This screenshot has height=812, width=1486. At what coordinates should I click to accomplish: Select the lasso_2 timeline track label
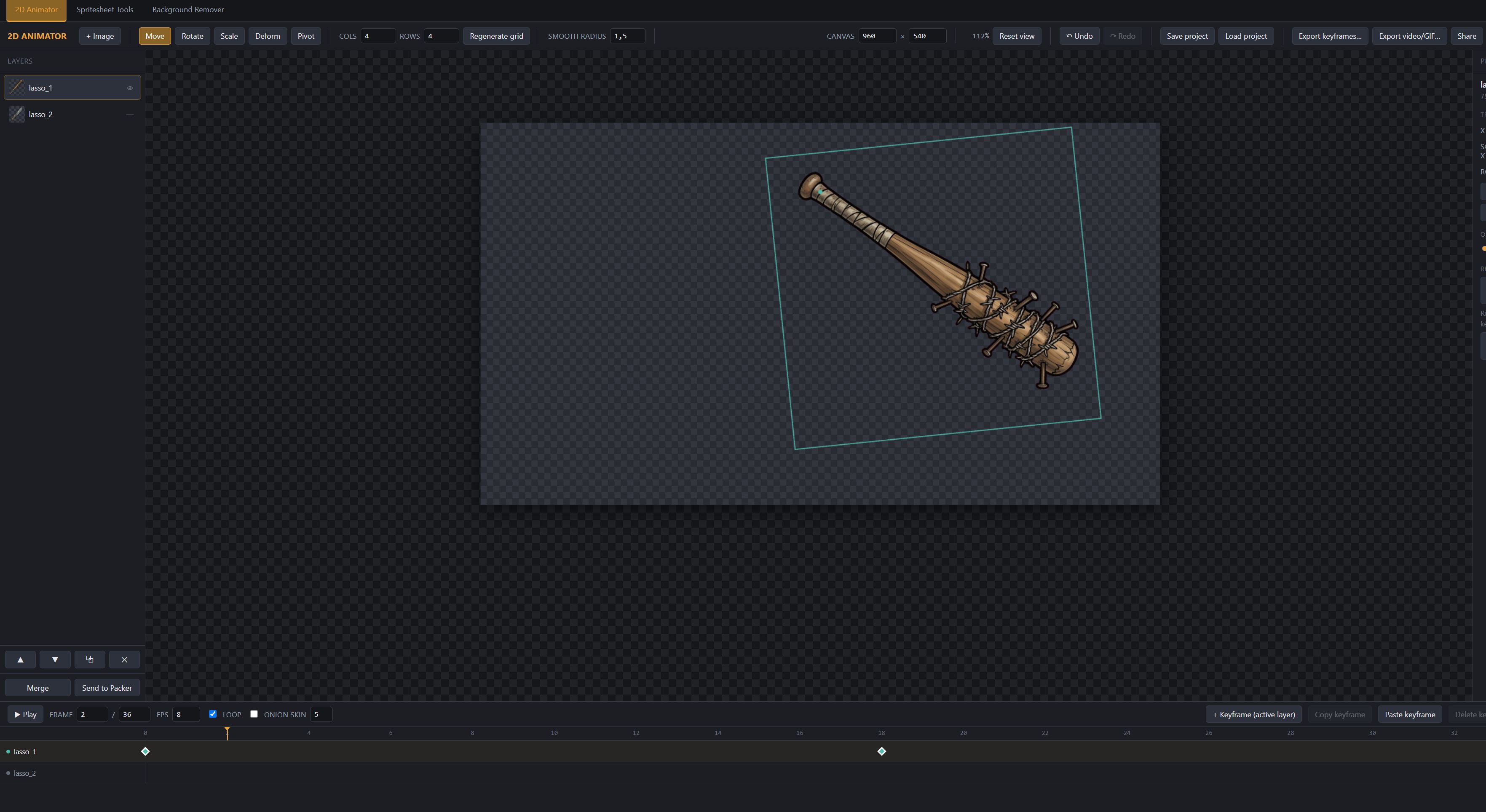pyautogui.click(x=25, y=773)
